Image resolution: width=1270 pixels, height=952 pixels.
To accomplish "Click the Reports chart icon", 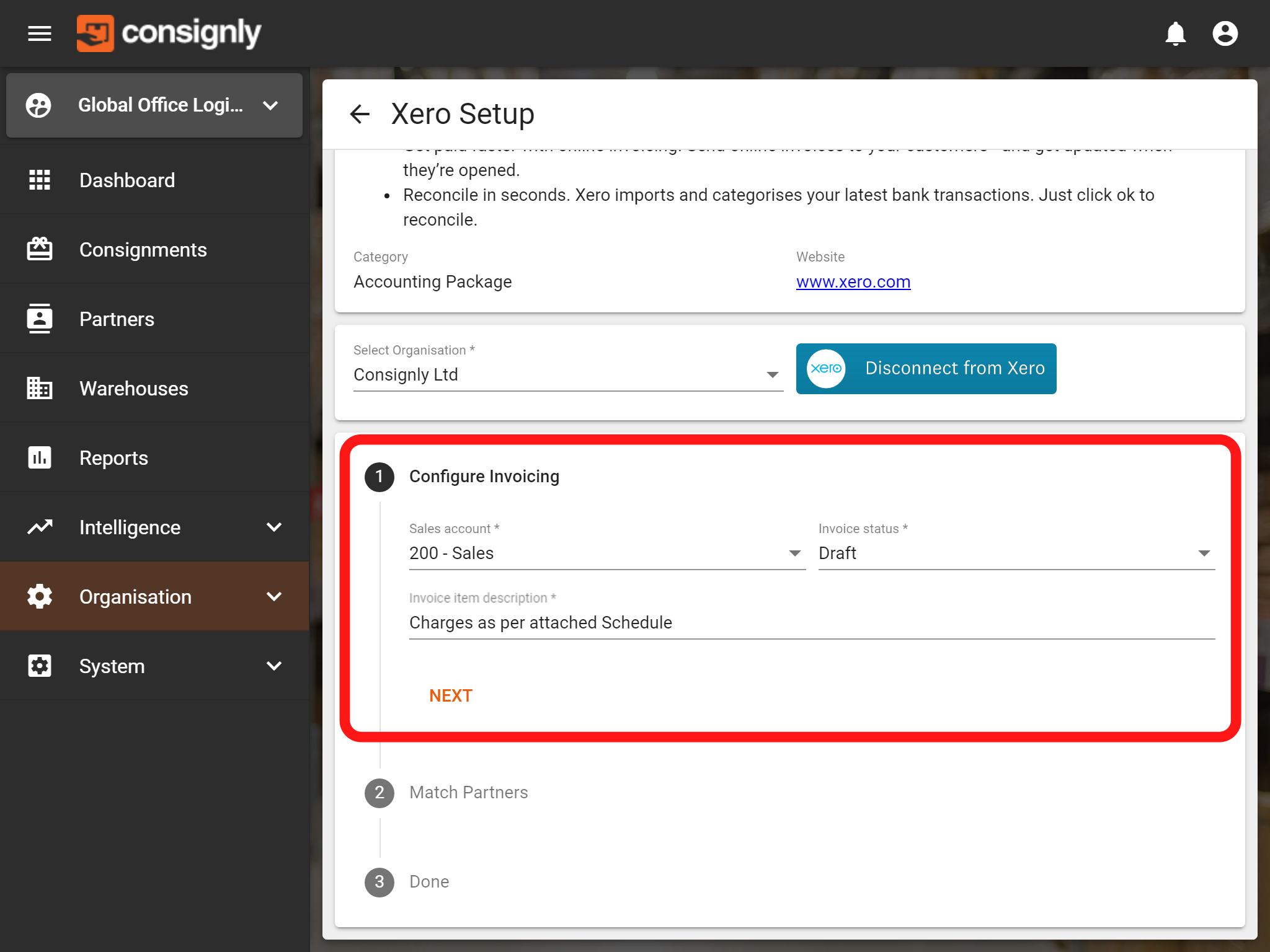I will coord(40,457).
